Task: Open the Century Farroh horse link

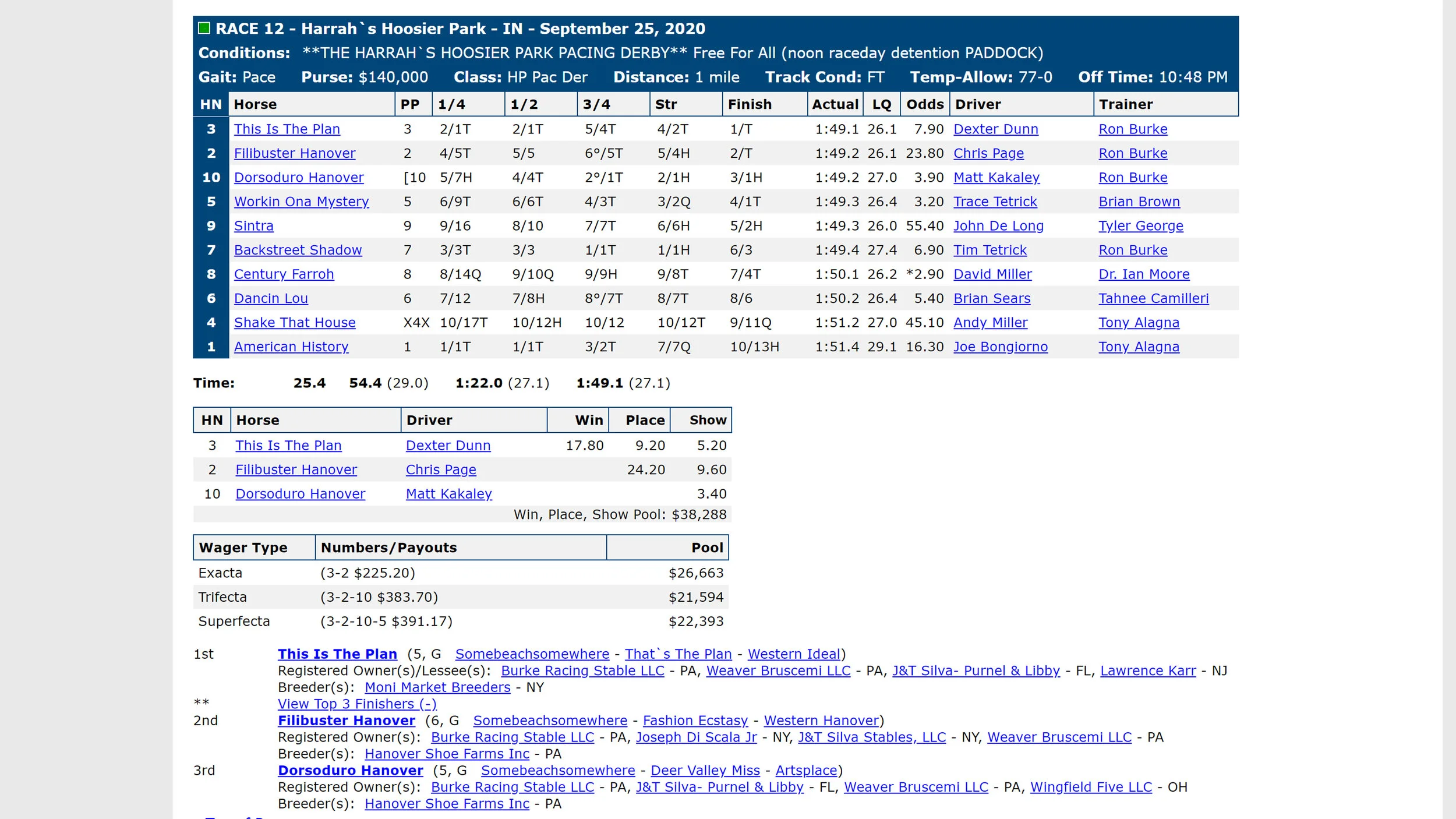Action: 284,274
